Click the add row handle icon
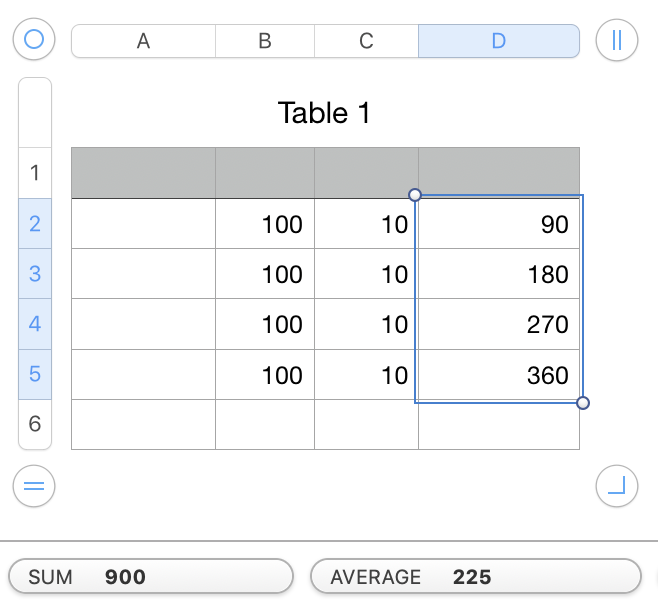The image size is (658, 606). click(34, 487)
